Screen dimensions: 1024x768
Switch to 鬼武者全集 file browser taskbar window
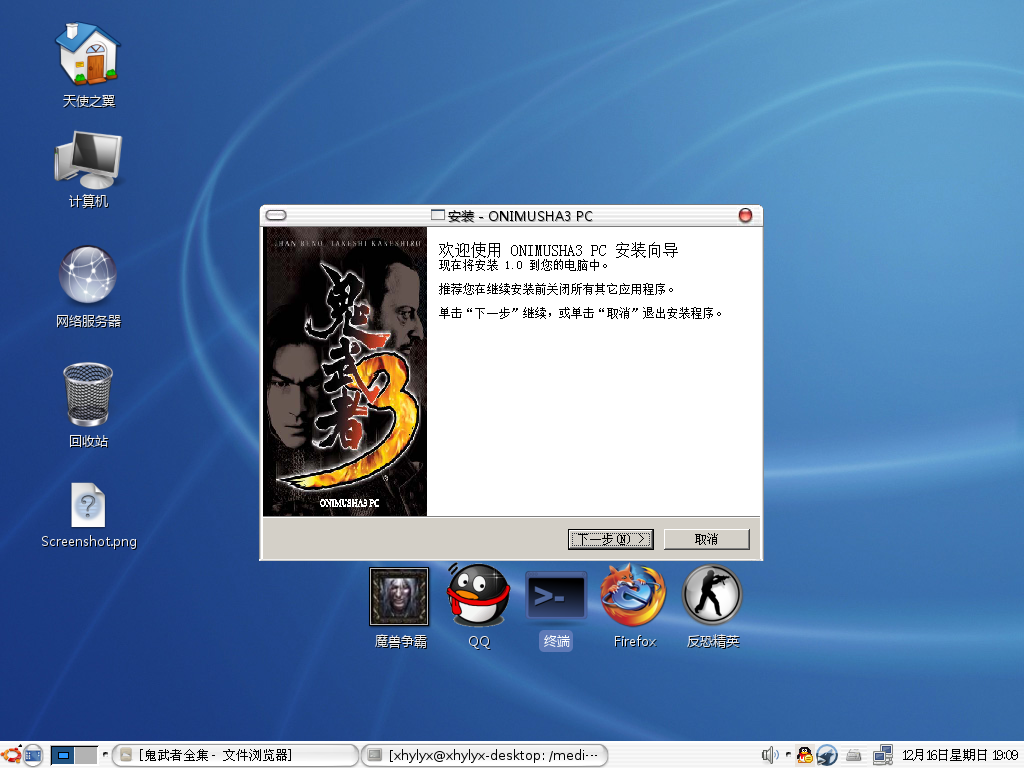(x=235, y=756)
